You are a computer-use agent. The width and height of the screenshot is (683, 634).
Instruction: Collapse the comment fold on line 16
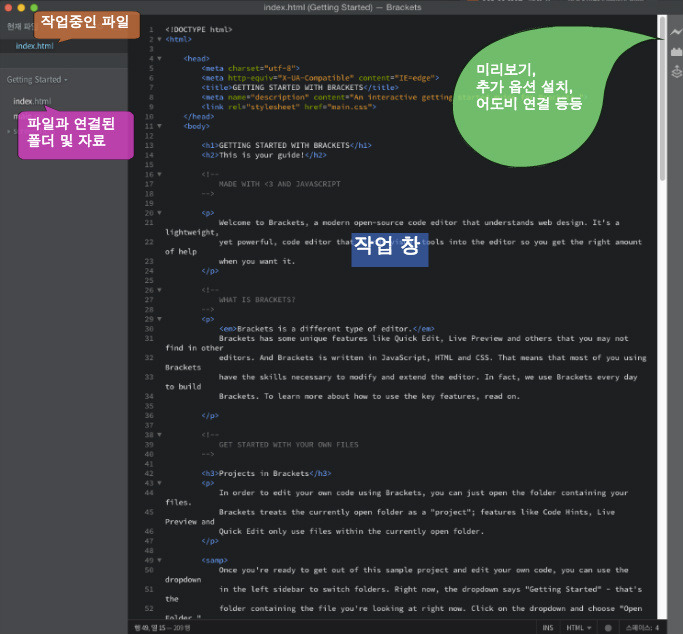(159, 175)
